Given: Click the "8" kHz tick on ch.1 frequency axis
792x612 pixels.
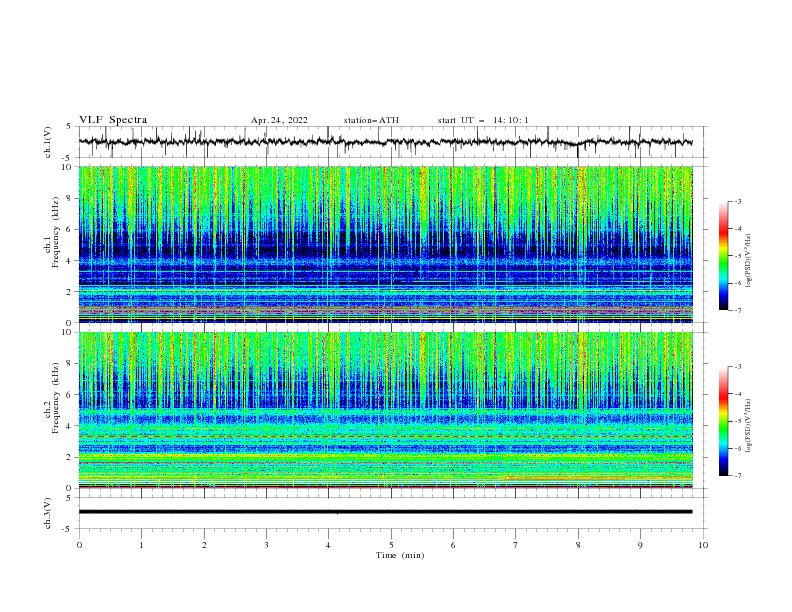Looking at the screenshot, I should point(70,198).
